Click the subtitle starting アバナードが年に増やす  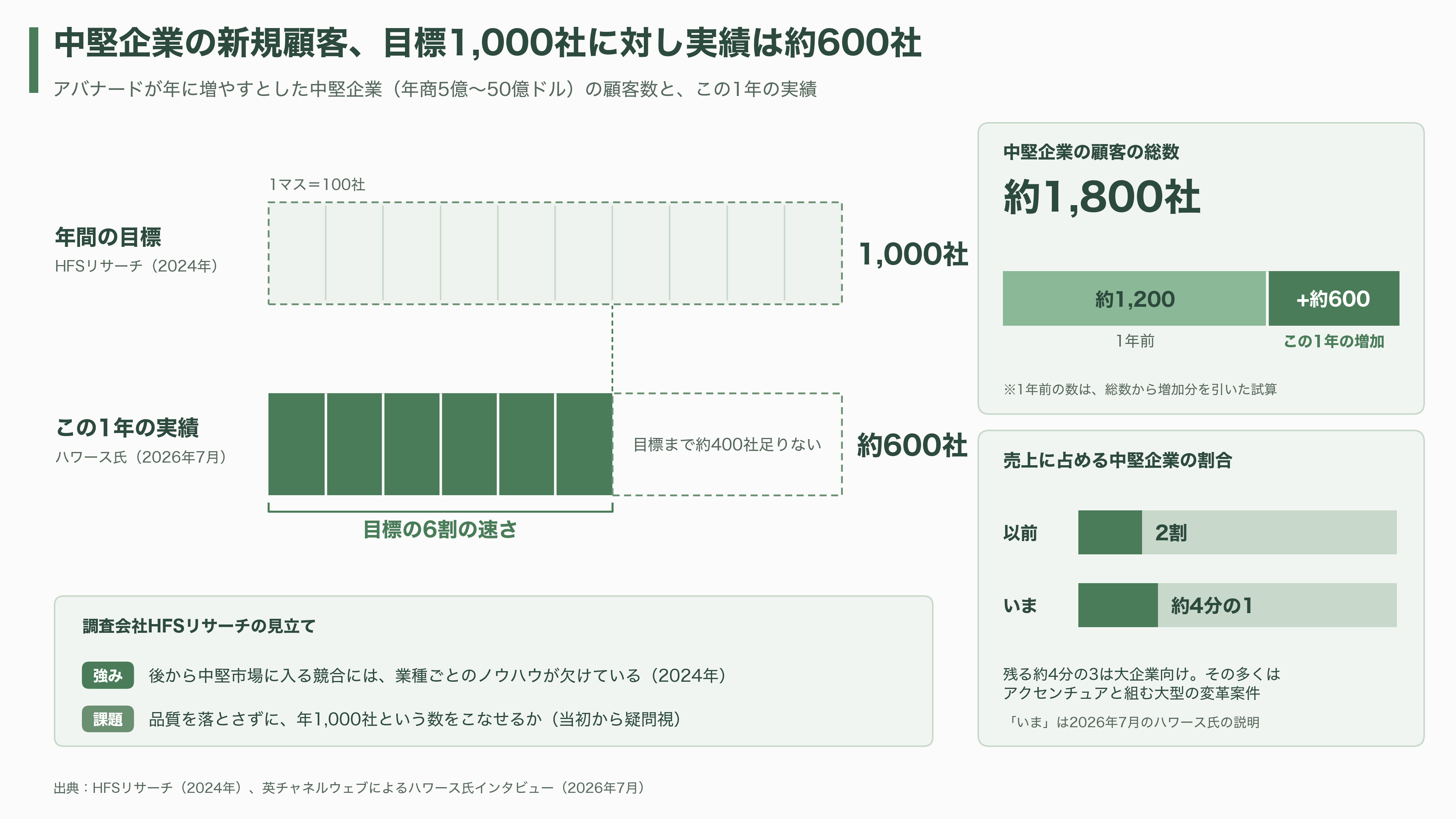click(435, 89)
